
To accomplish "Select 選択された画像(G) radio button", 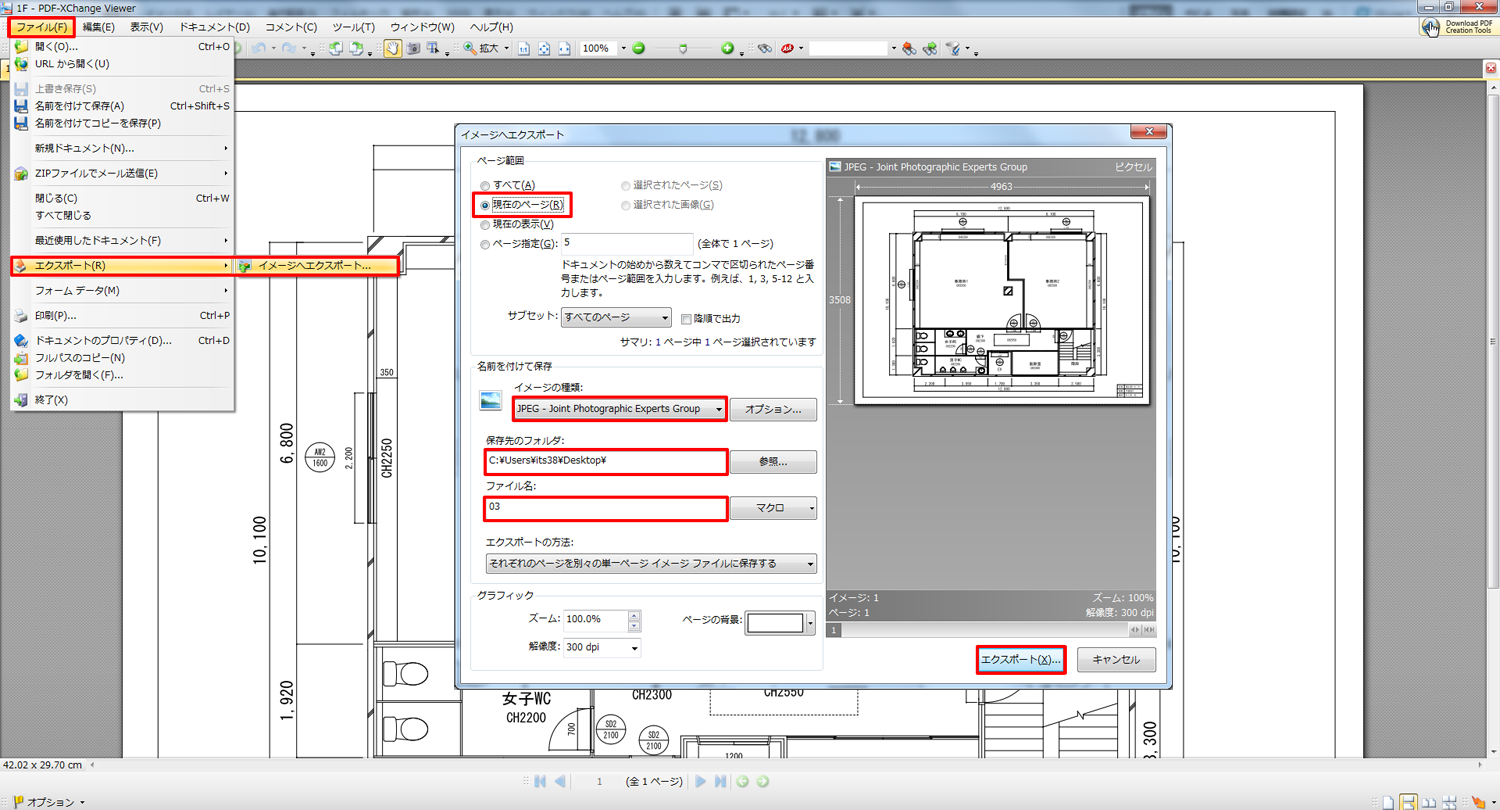I will point(626,205).
